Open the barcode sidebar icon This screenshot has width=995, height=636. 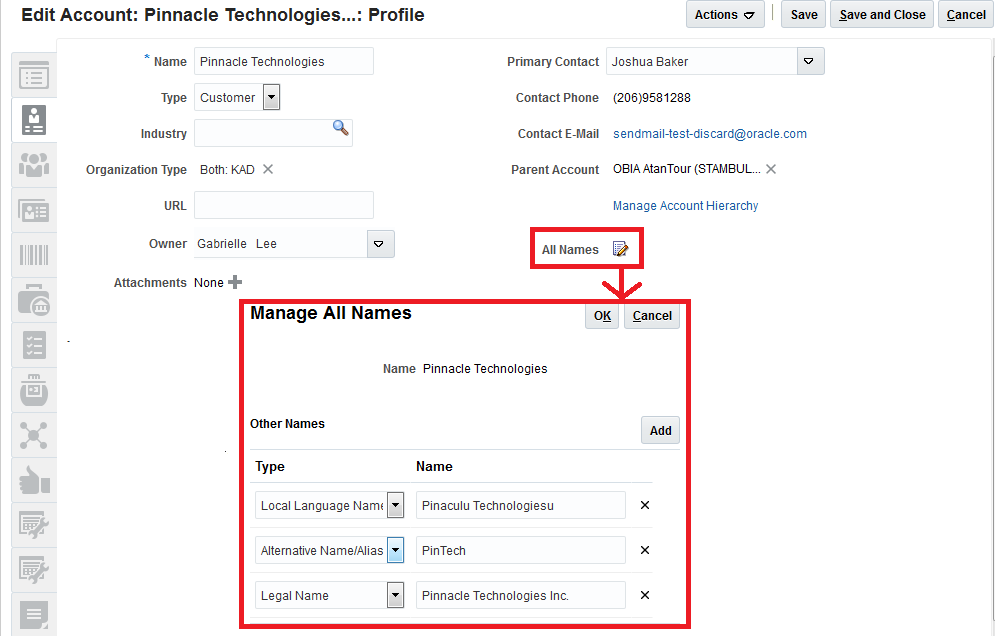(x=34, y=255)
